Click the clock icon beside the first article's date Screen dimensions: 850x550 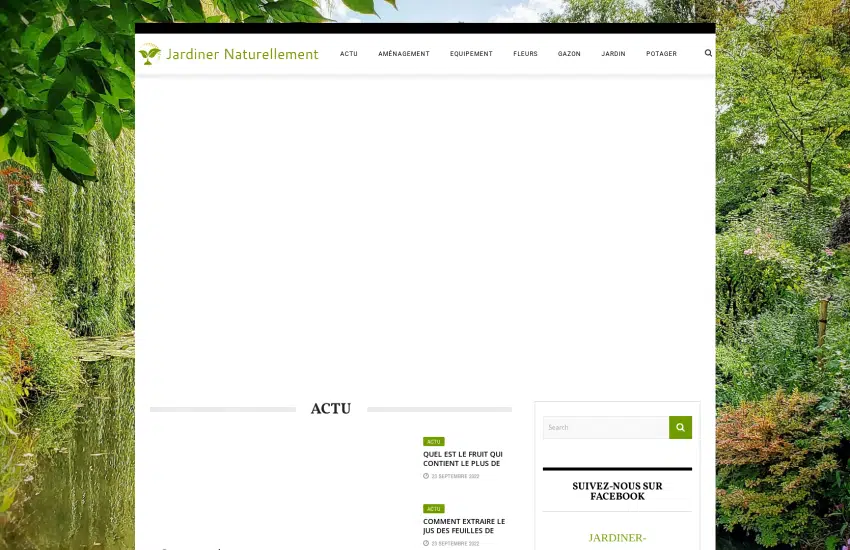[426, 476]
